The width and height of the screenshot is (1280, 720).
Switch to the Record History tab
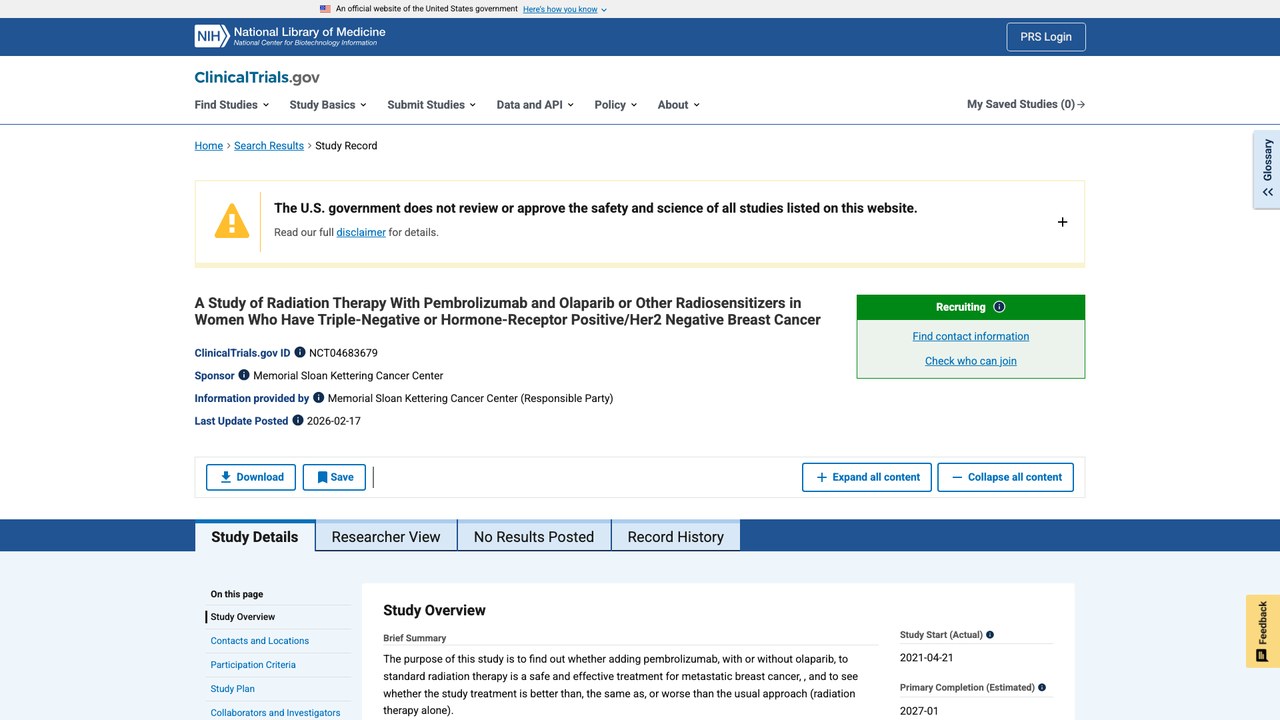pos(676,536)
